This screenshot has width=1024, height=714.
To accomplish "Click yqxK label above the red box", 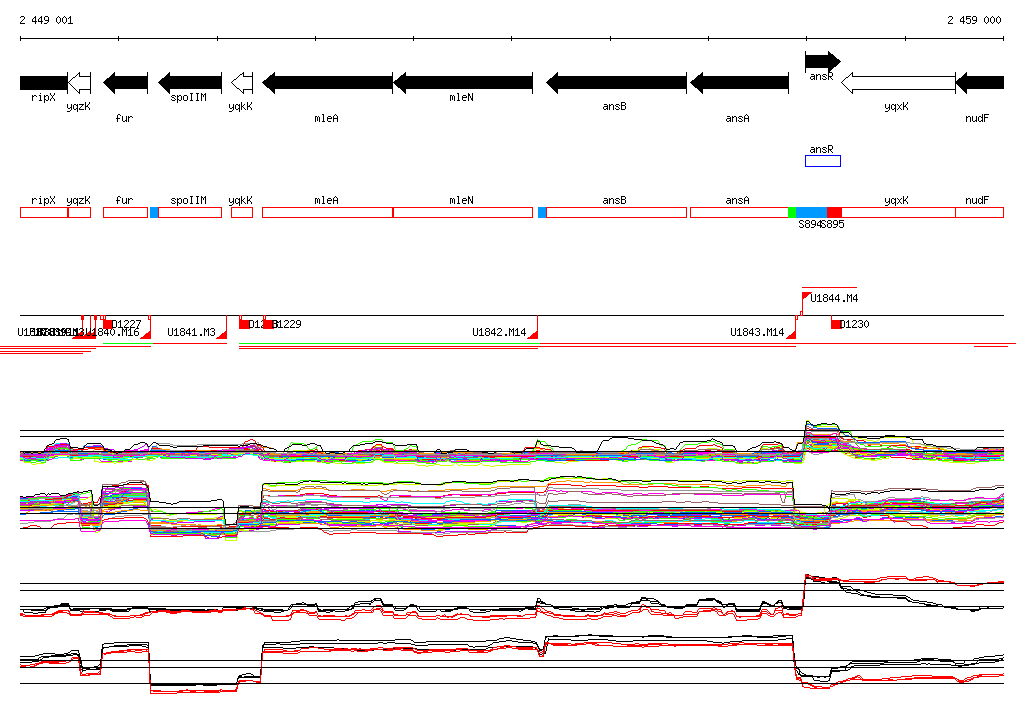I will (896, 201).
